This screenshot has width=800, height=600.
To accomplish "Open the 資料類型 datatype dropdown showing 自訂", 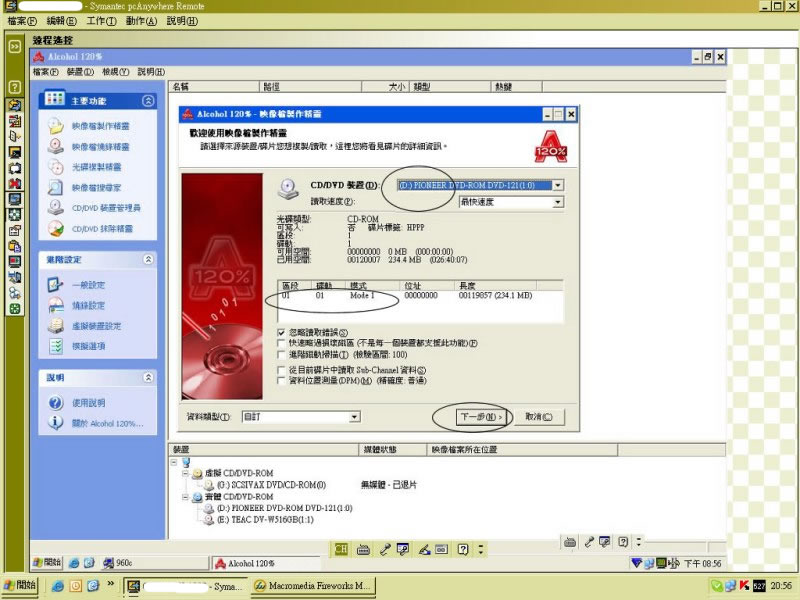I will tap(355, 417).
